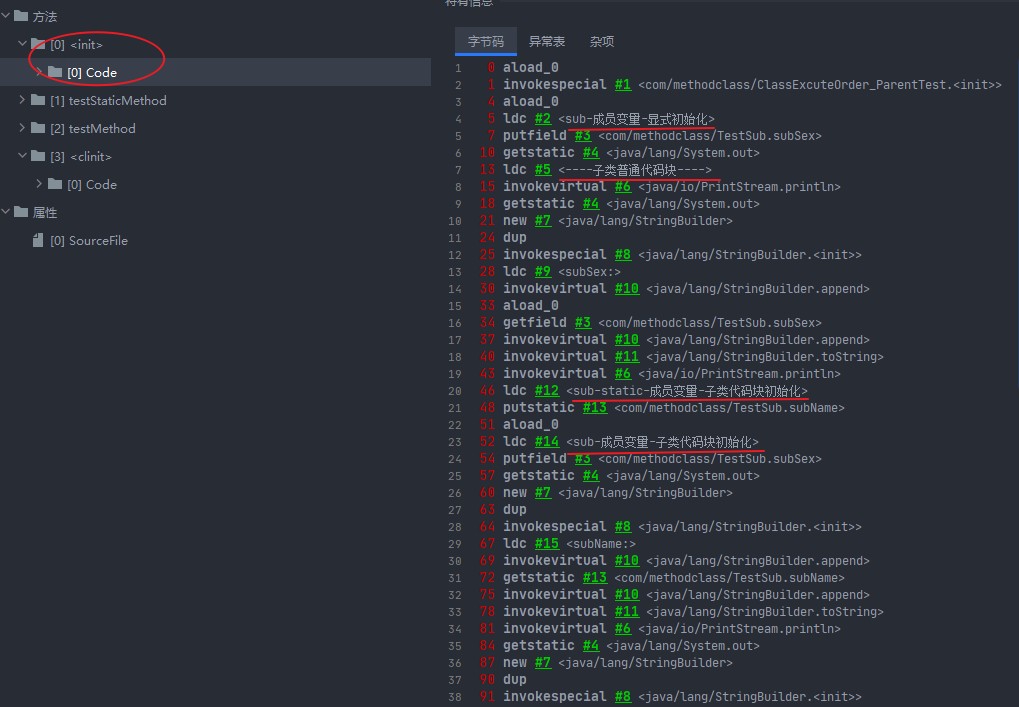Expand the [2] testMethod node
The width and height of the screenshot is (1019, 707).
coord(22,127)
